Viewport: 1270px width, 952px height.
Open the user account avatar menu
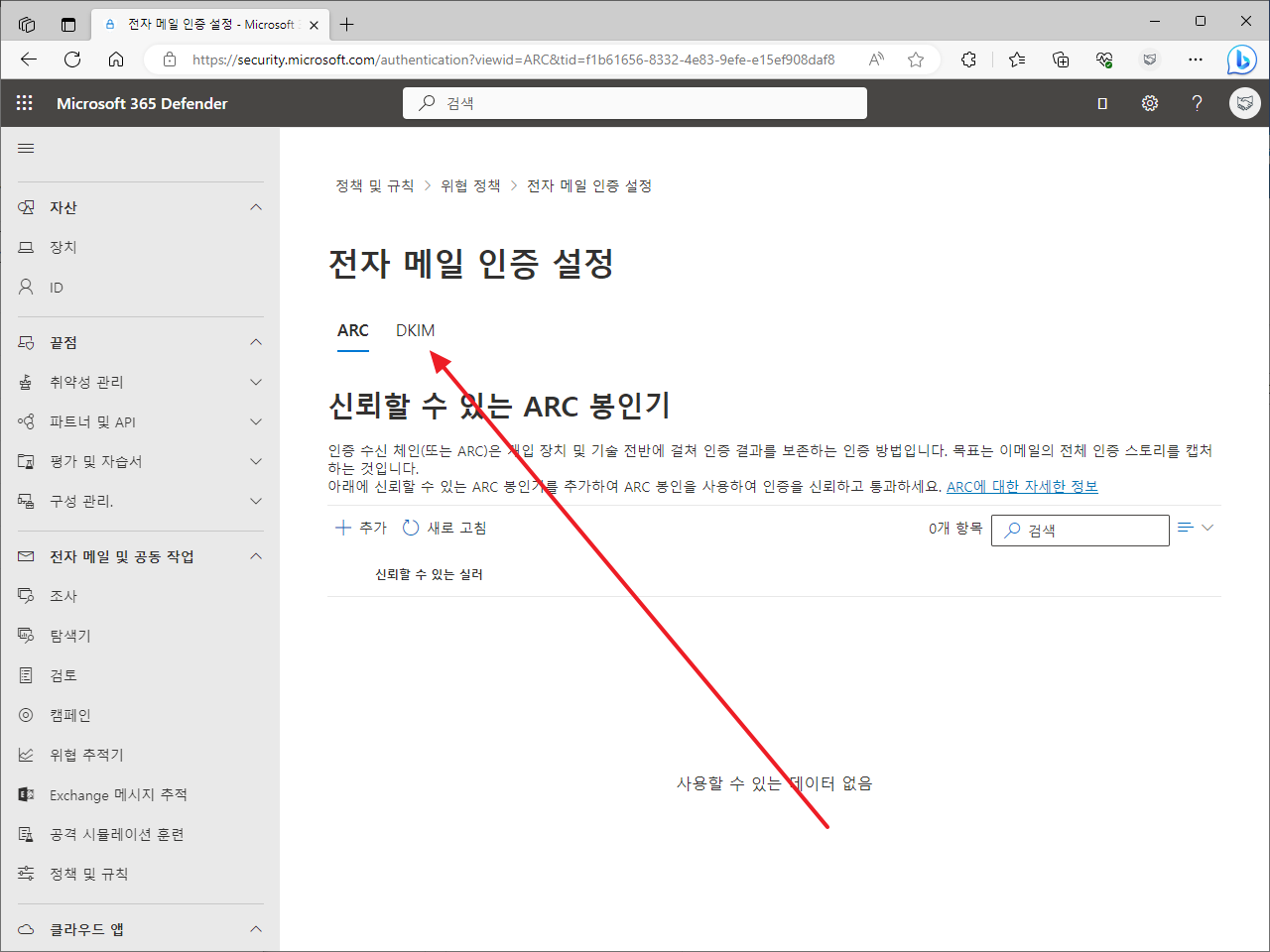[x=1244, y=103]
